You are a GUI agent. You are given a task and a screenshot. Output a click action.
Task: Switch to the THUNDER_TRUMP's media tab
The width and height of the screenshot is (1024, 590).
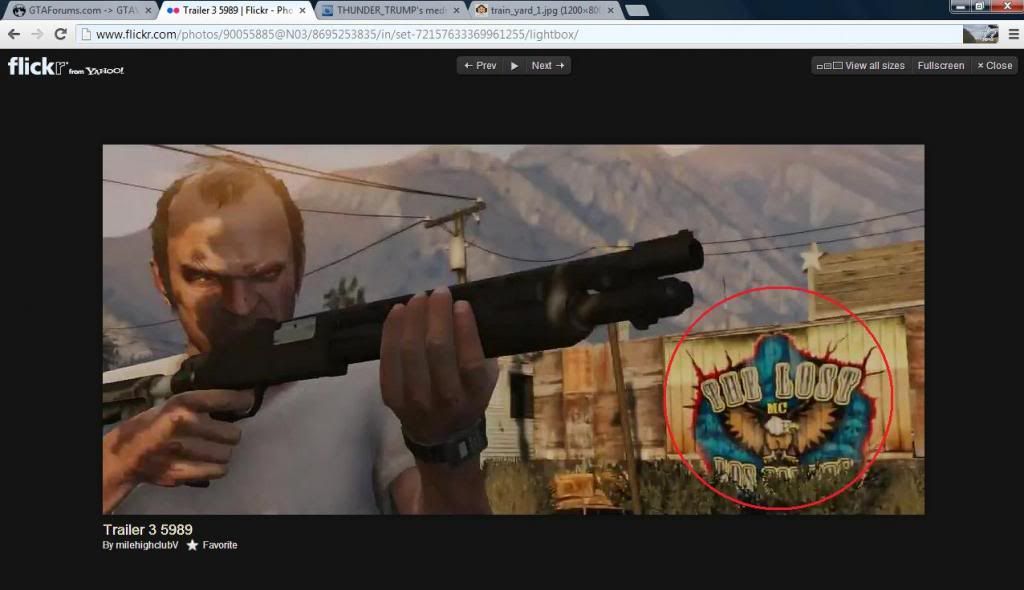coord(392,10)
